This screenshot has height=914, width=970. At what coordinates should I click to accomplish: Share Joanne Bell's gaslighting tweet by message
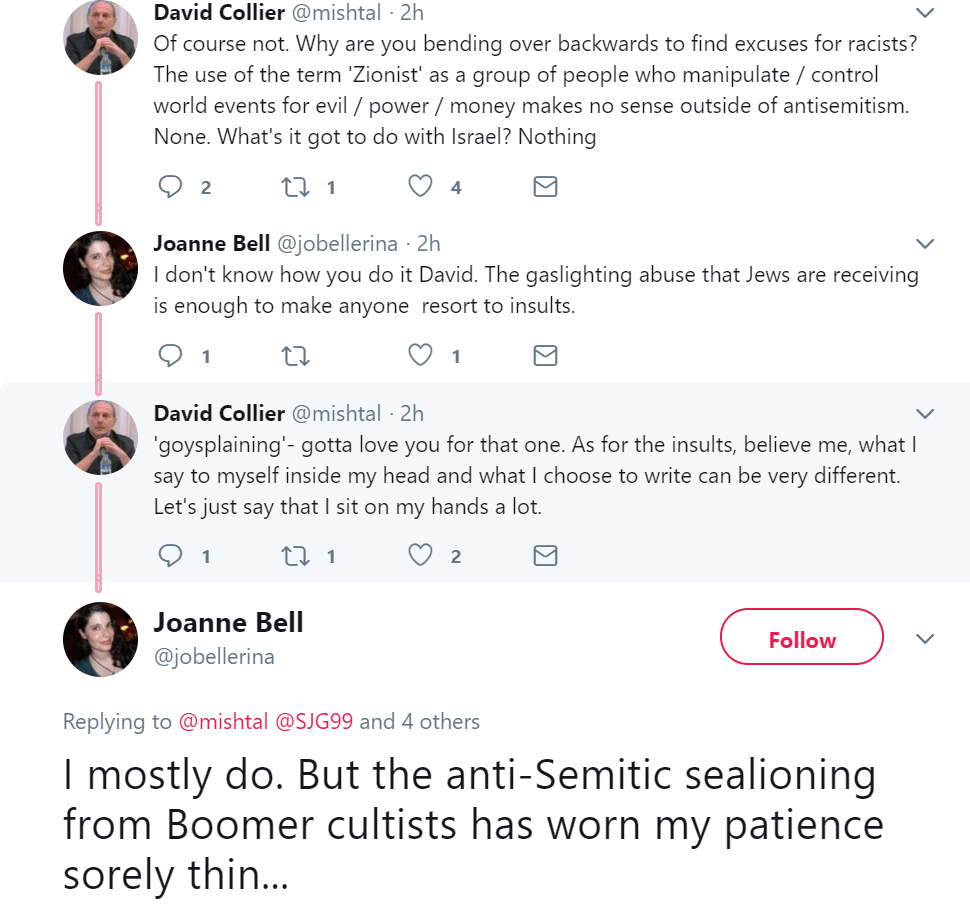pos(545,356)
